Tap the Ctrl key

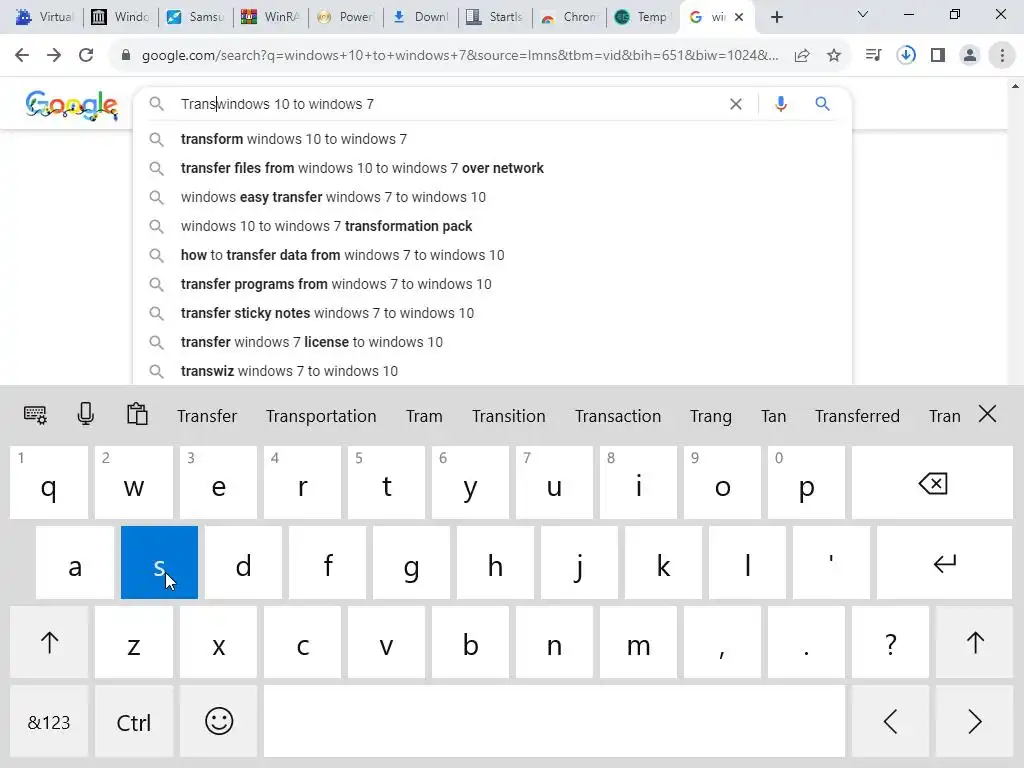[134, 722]
